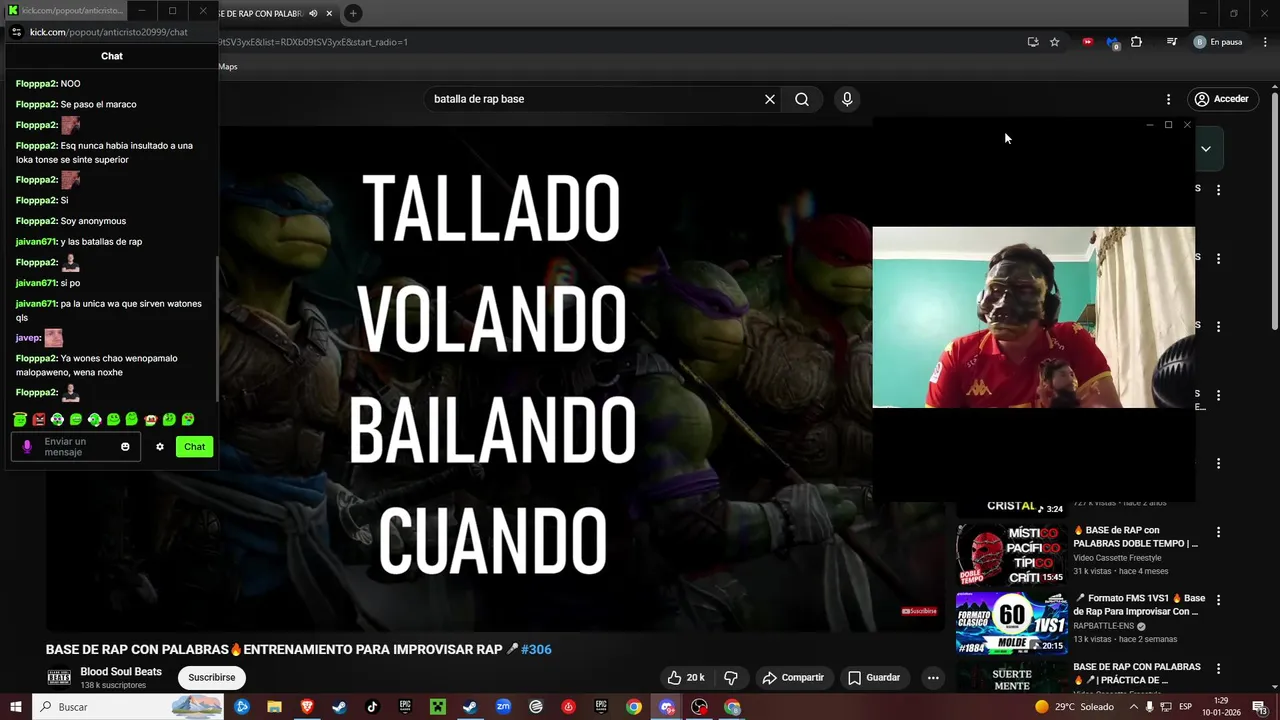
Task: Dislike the video with thumbs down
Action: (x=731, y=677)
